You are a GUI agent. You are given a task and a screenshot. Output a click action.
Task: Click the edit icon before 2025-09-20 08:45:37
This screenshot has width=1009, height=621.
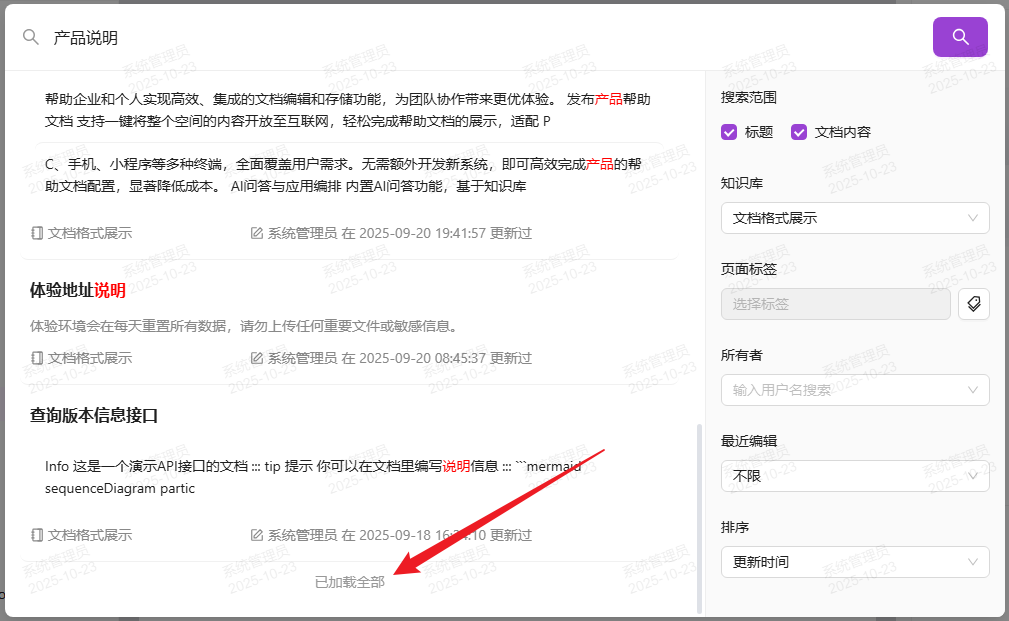coord(257,358)
